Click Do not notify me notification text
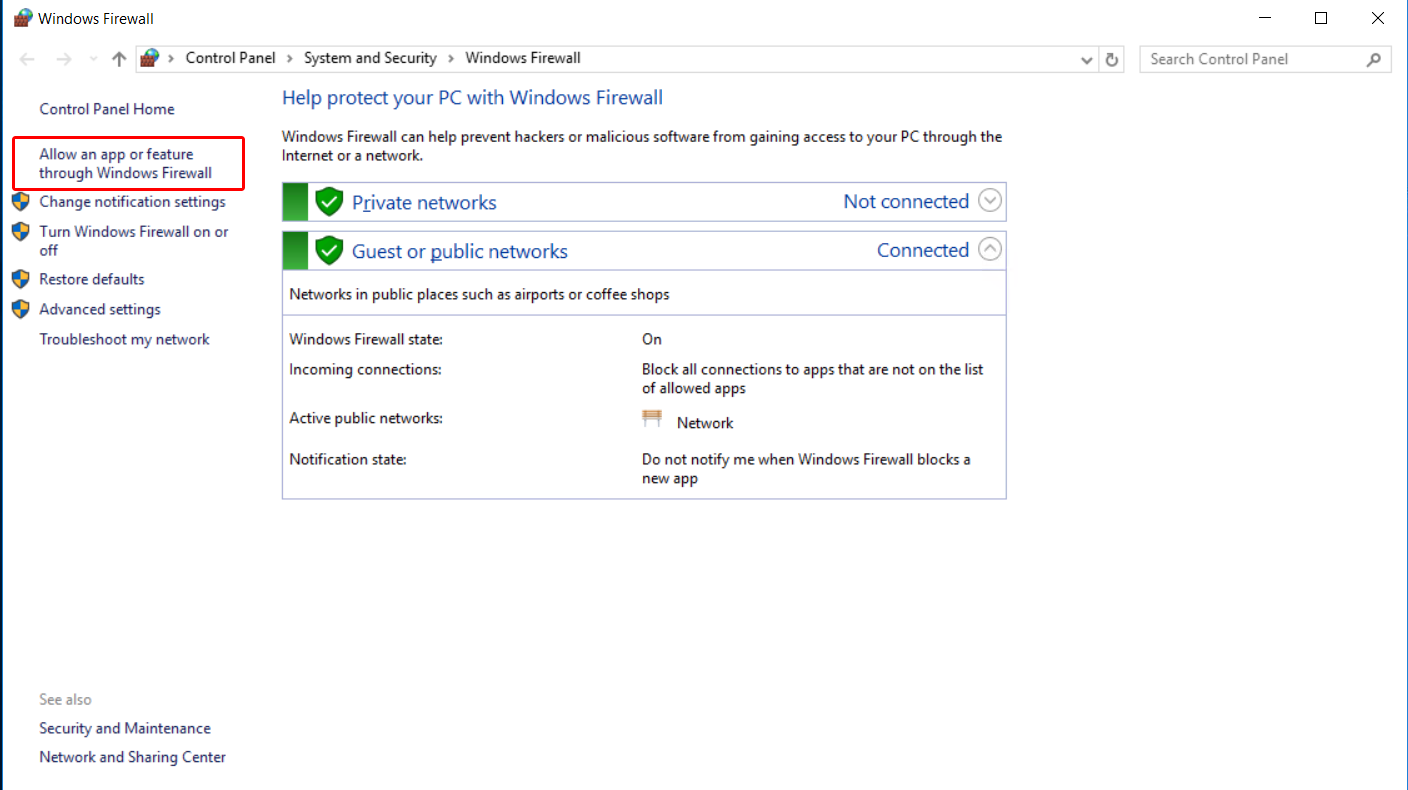Screen dimensions: 1408x790 pos(806,468)
